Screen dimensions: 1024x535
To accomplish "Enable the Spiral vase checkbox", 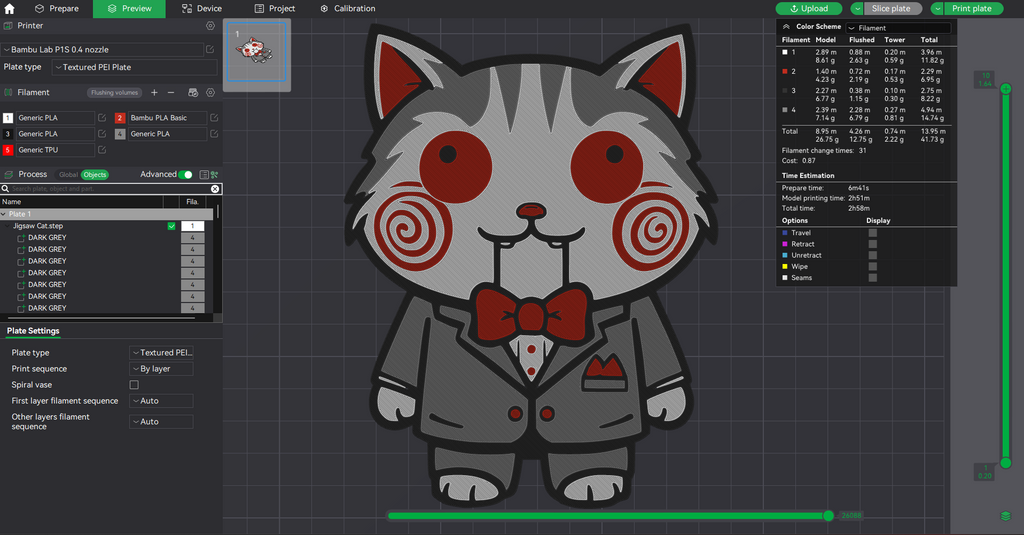I will (134, 385).
